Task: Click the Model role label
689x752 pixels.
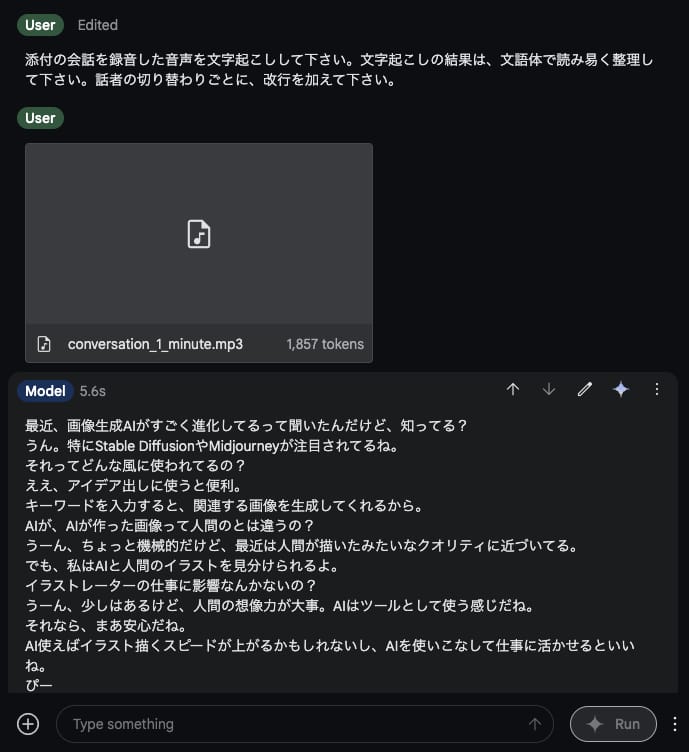Action: pyautogui.click(x=45, y=391)
